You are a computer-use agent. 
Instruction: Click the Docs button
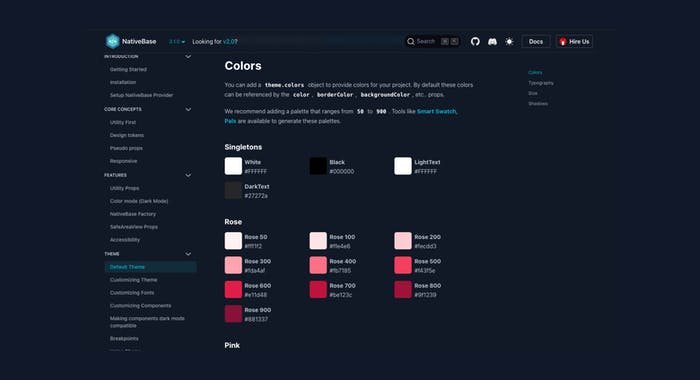[x=536, y=42]
